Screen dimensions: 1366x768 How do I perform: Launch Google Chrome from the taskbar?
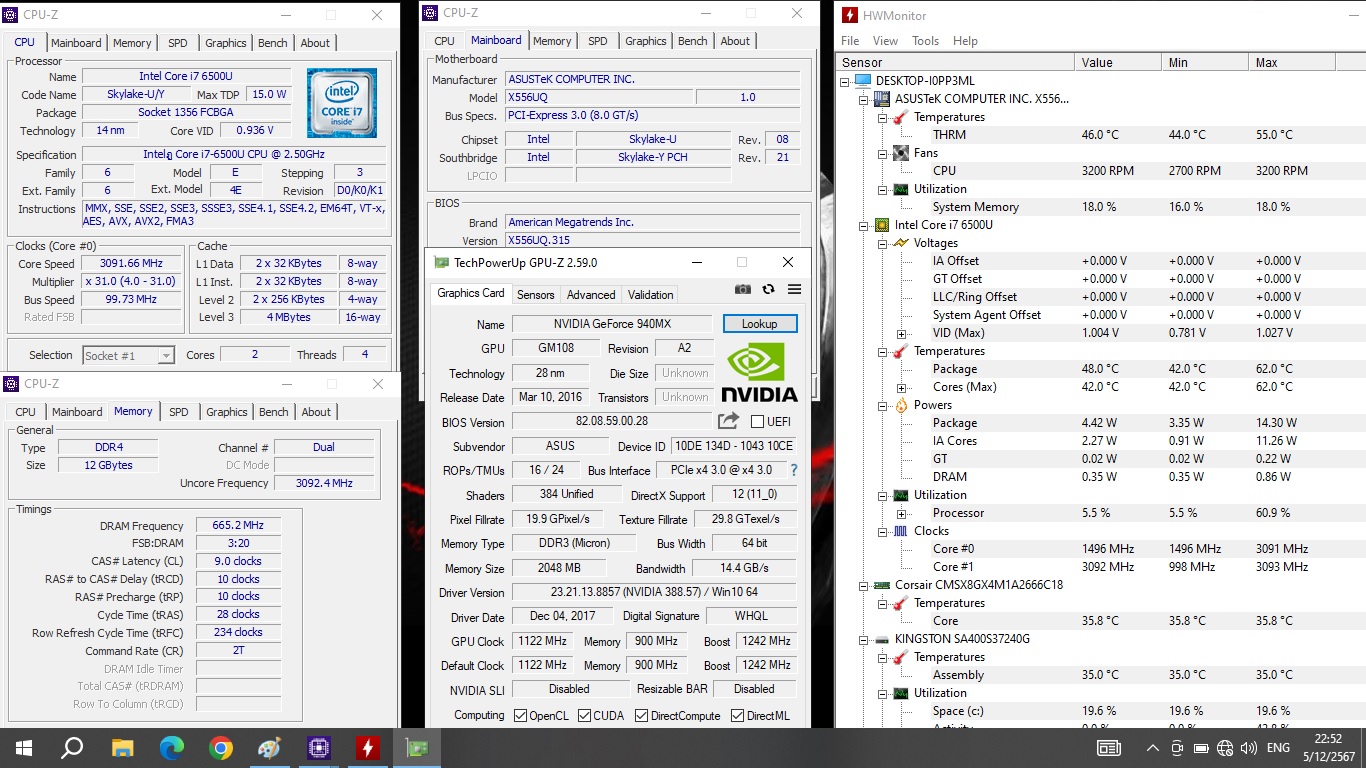[x=221, y=748]
